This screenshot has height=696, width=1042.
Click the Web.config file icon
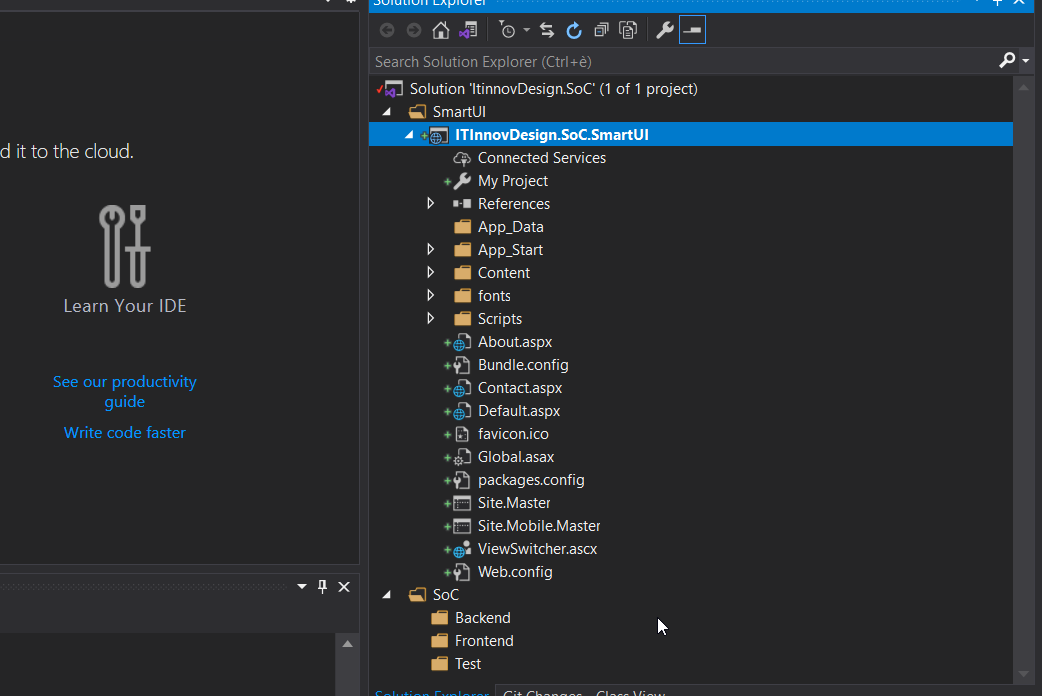pos(461,572)
